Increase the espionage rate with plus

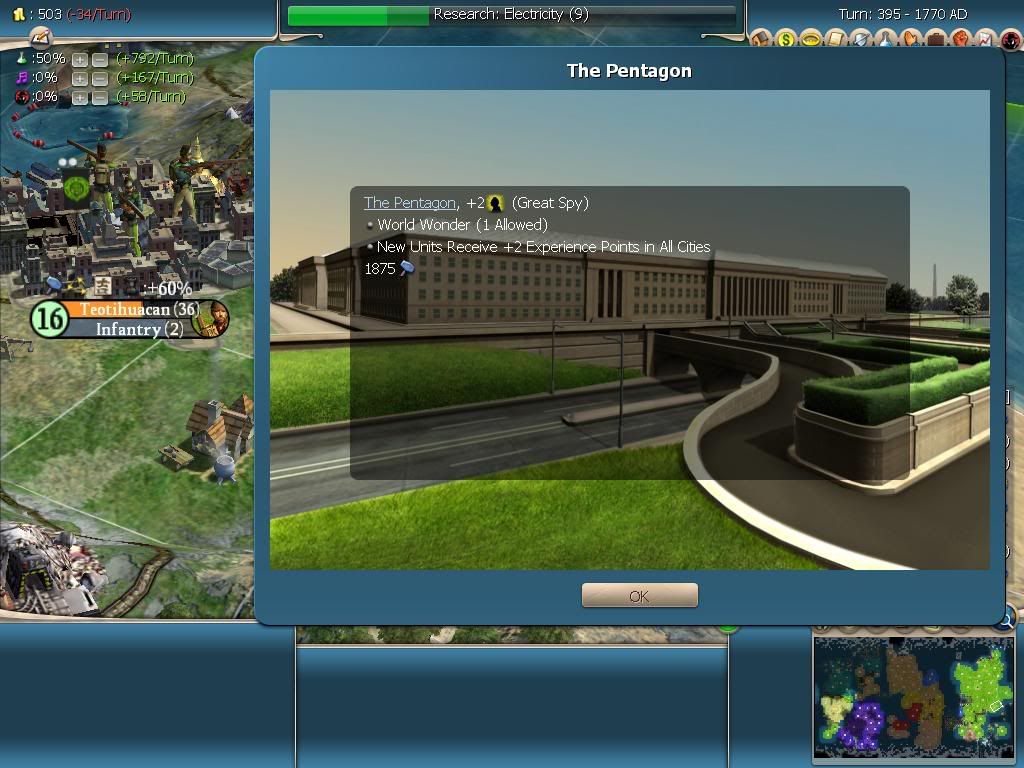click(80, 98)
